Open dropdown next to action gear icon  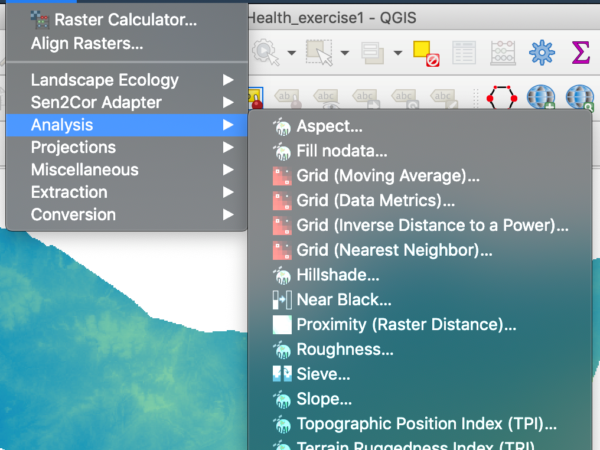(x=292, y=53)
